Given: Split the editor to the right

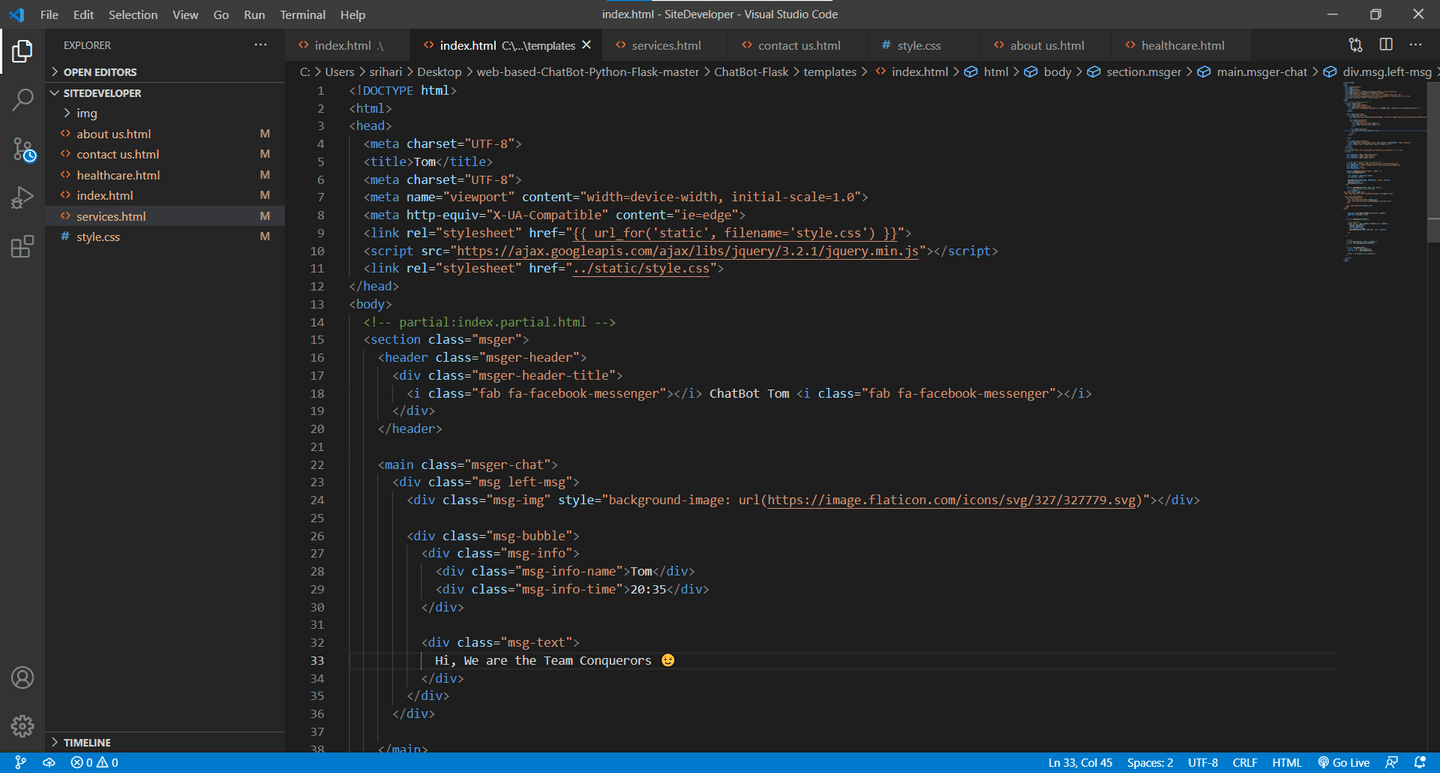Looking at the screenshot, I should pyautogui.click(x=1386, y=45).
